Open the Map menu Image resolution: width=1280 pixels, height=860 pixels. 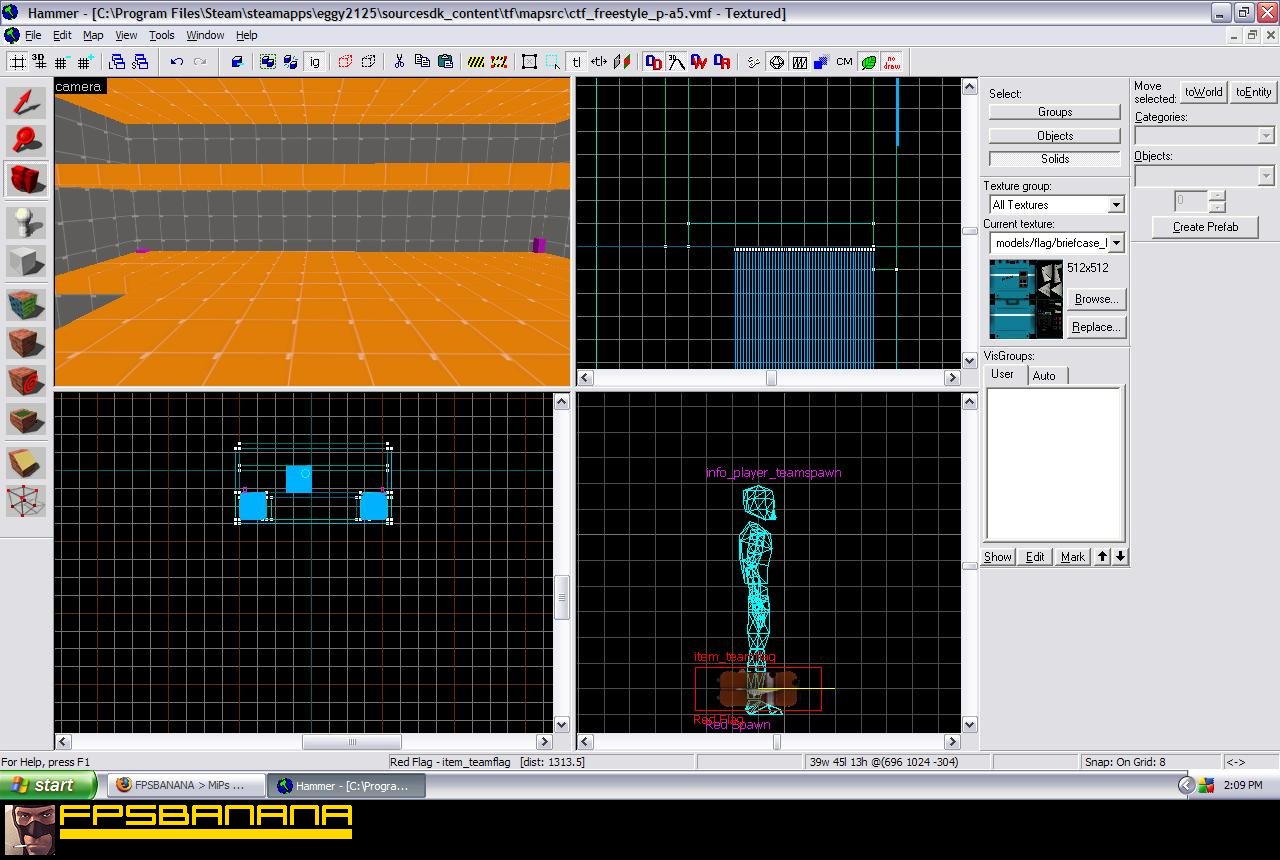(93, 35)
